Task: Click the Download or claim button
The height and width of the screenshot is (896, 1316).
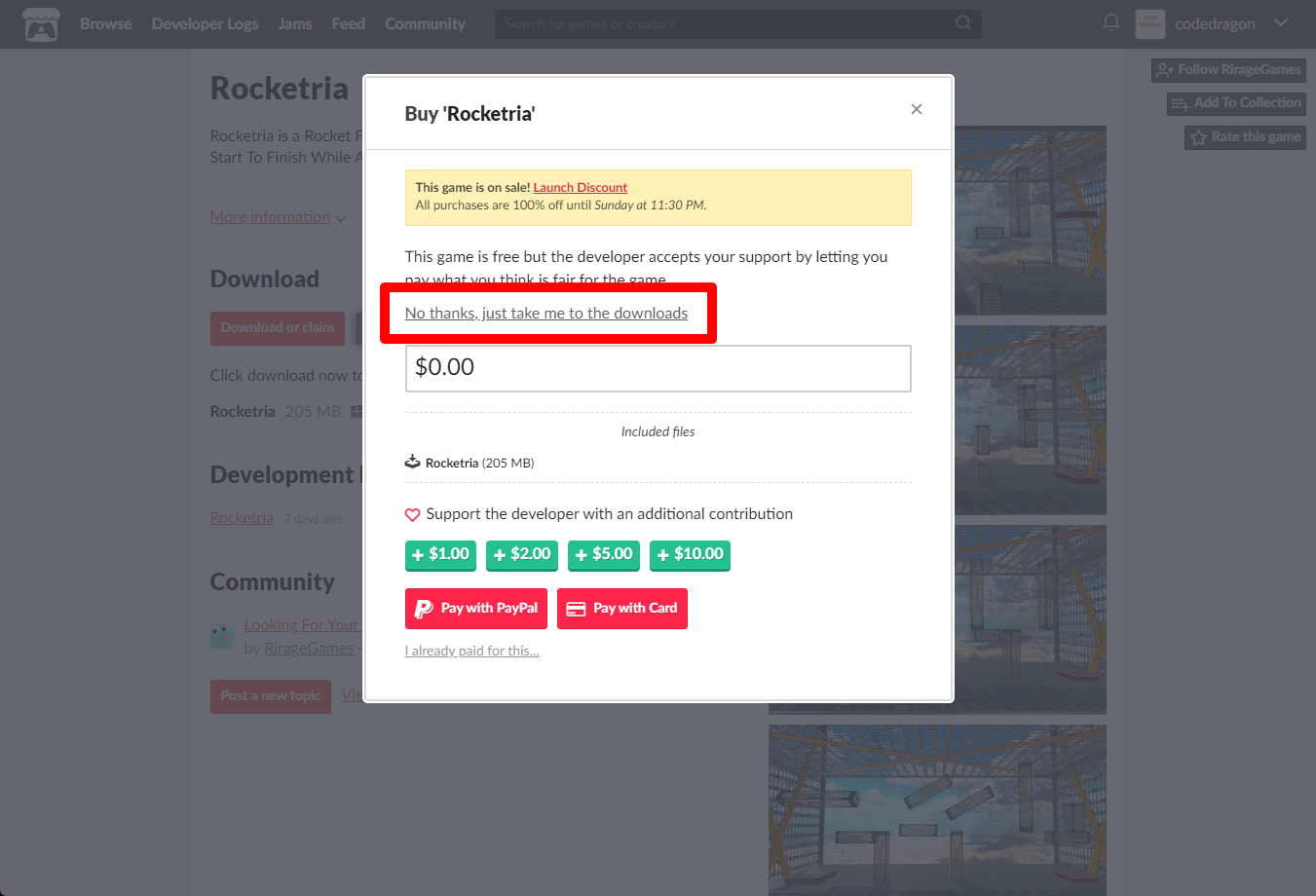Action: coord(278,328)
